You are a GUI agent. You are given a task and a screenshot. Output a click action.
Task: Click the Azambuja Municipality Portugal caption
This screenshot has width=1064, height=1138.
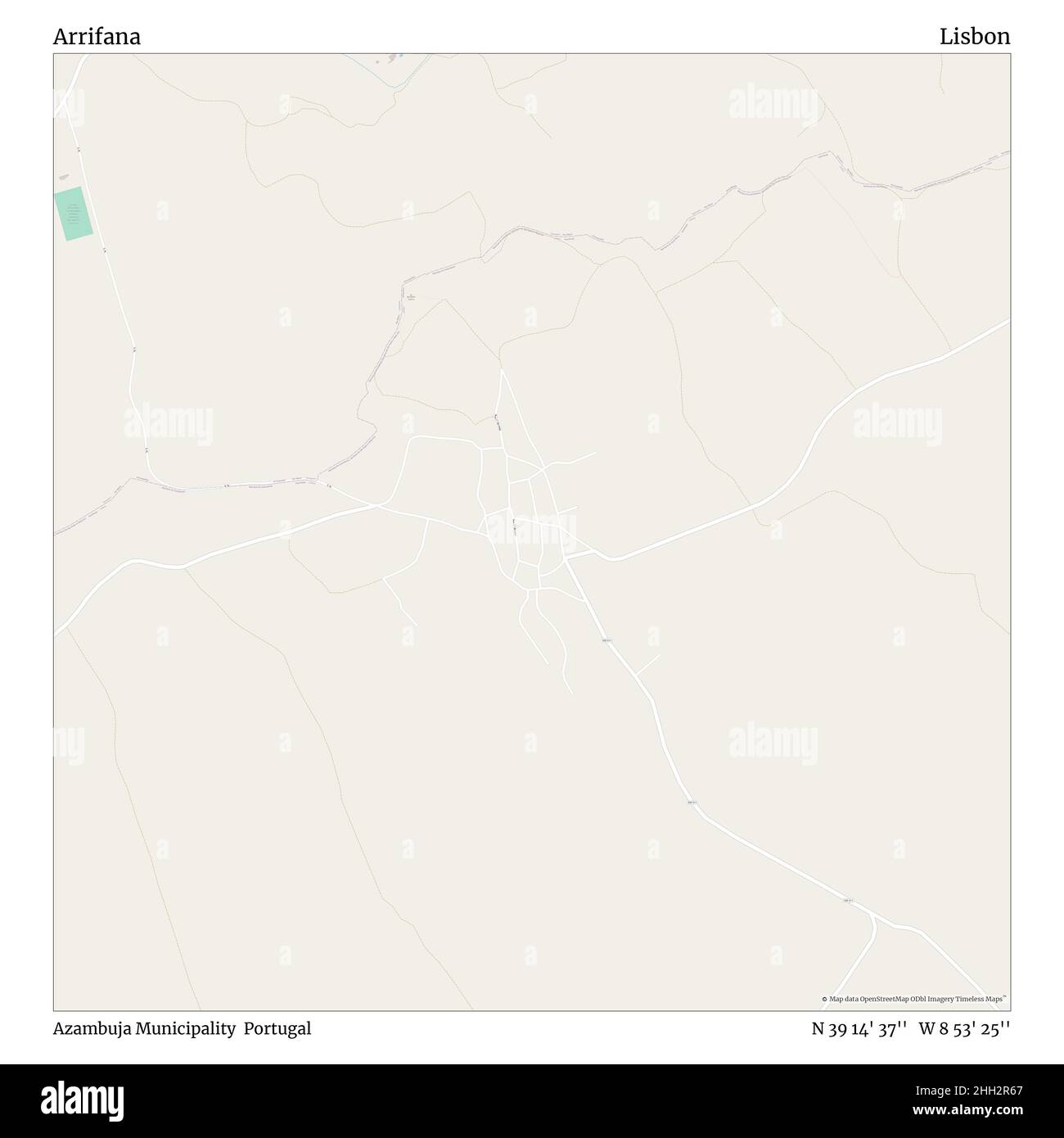tap(183, 1028)
